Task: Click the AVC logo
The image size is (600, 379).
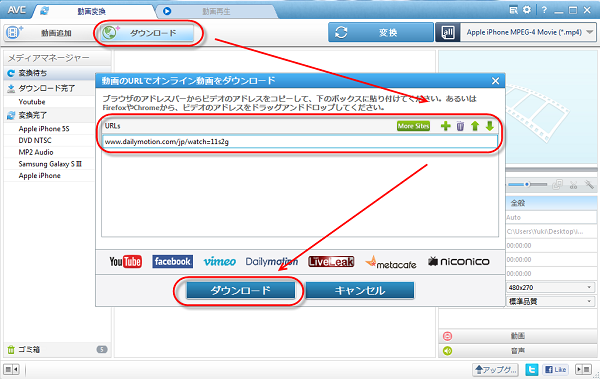Action: click(16, 10)
